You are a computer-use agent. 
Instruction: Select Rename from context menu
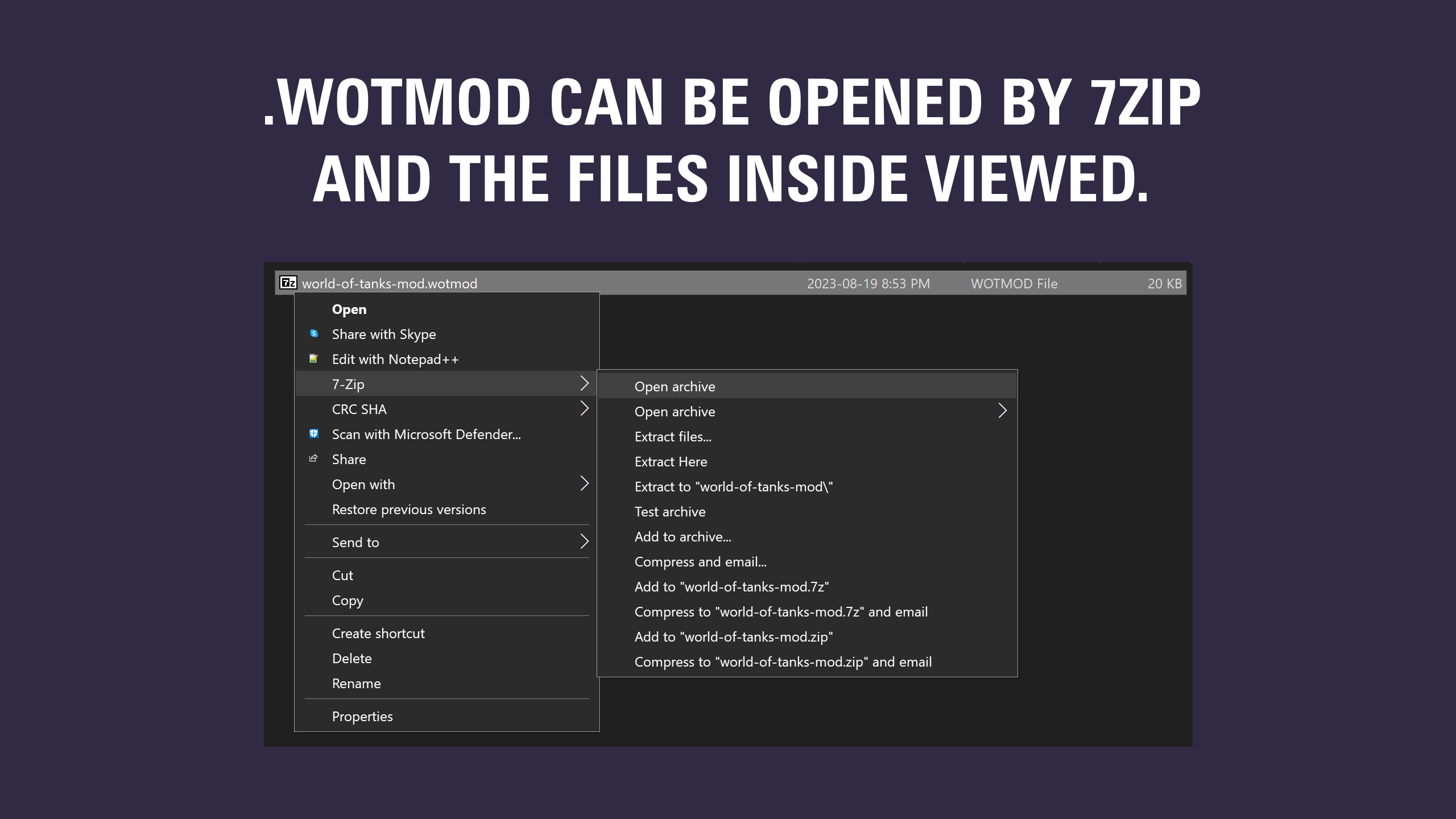click(x=356, y=682)
